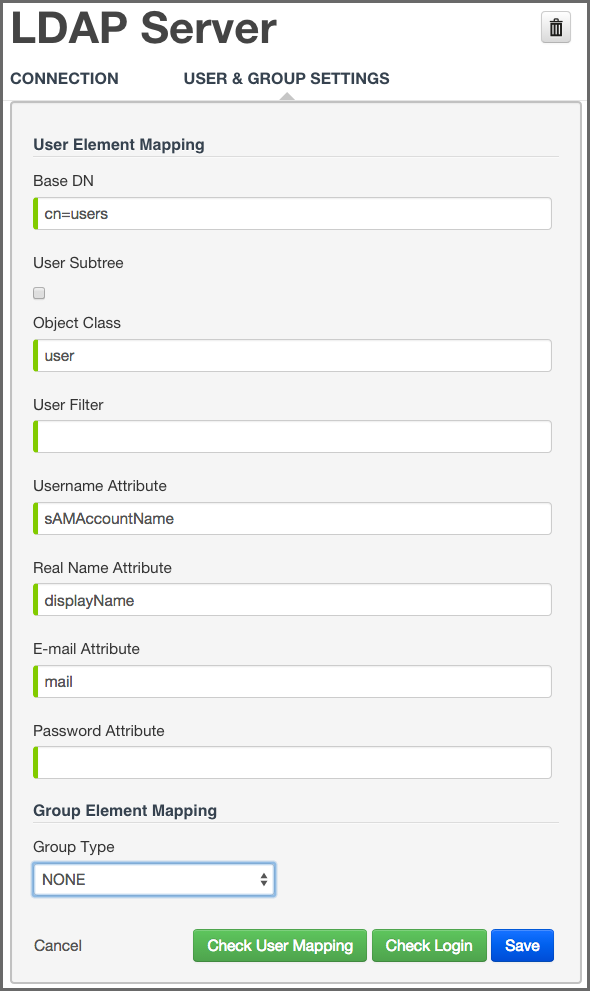
Task: Click Check User Mapping
Action: (x=279, y=945)
